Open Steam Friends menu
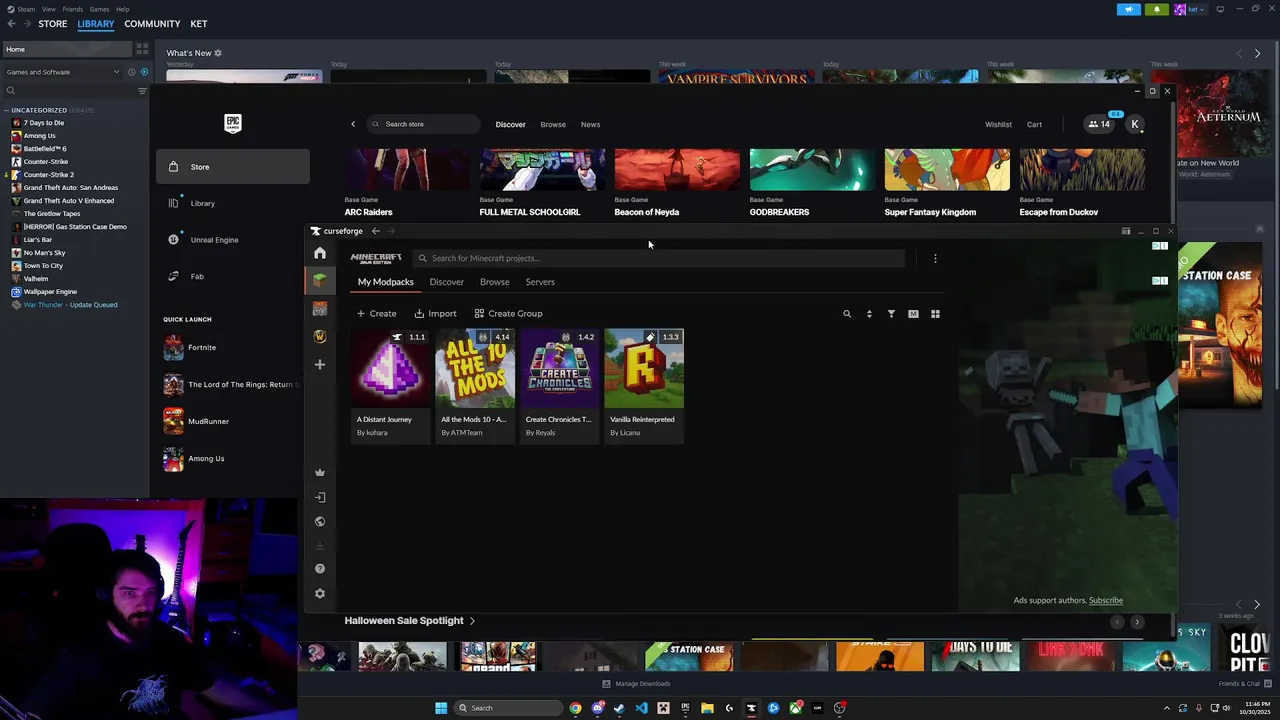Image resolution: width=1280 pixels, height=720 pixels. tap(73, 9)
